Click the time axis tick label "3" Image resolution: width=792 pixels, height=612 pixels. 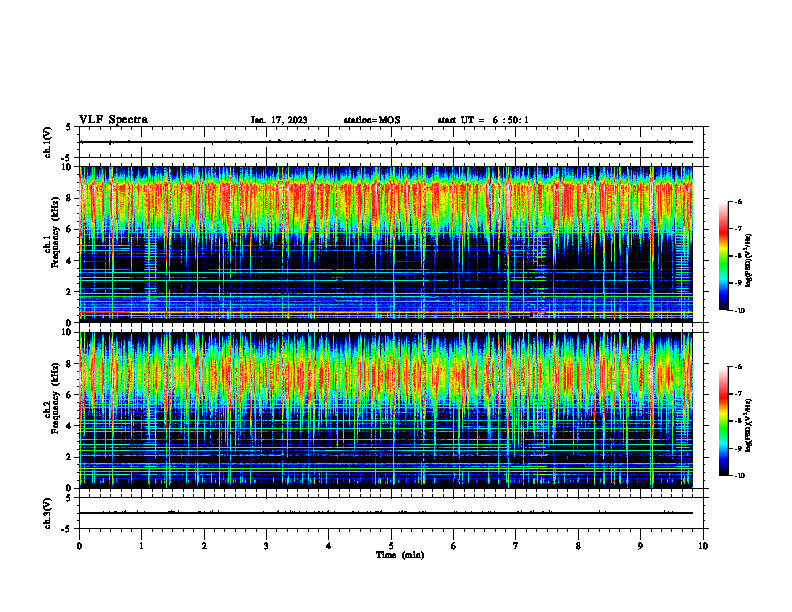pos(266,546)
